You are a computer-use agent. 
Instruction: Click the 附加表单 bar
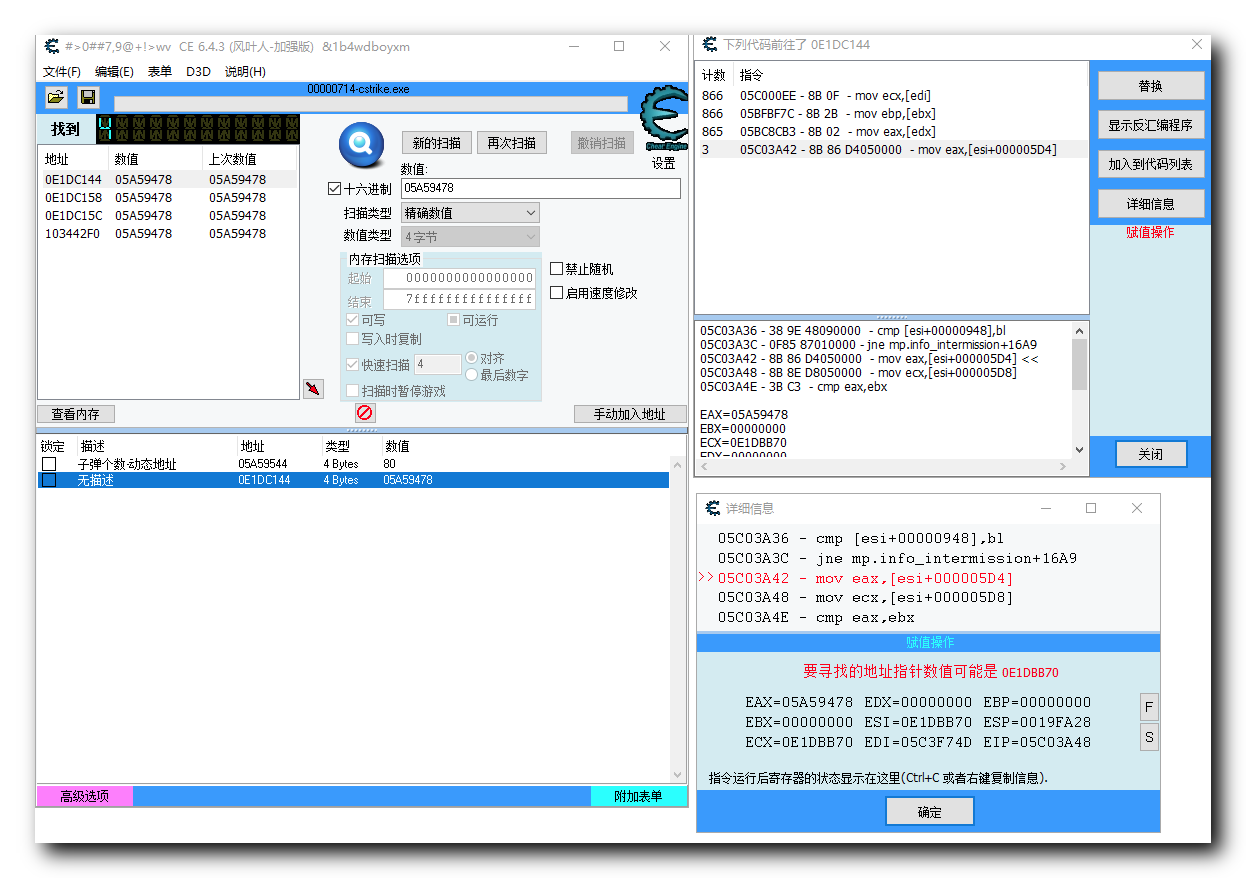638,796
